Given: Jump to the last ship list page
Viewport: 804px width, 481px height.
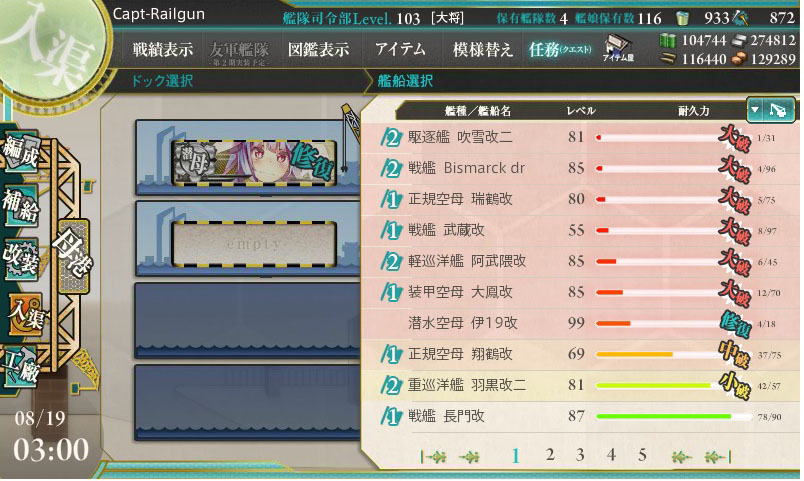Looking at the screenshot, I should [x=716, y=456].
